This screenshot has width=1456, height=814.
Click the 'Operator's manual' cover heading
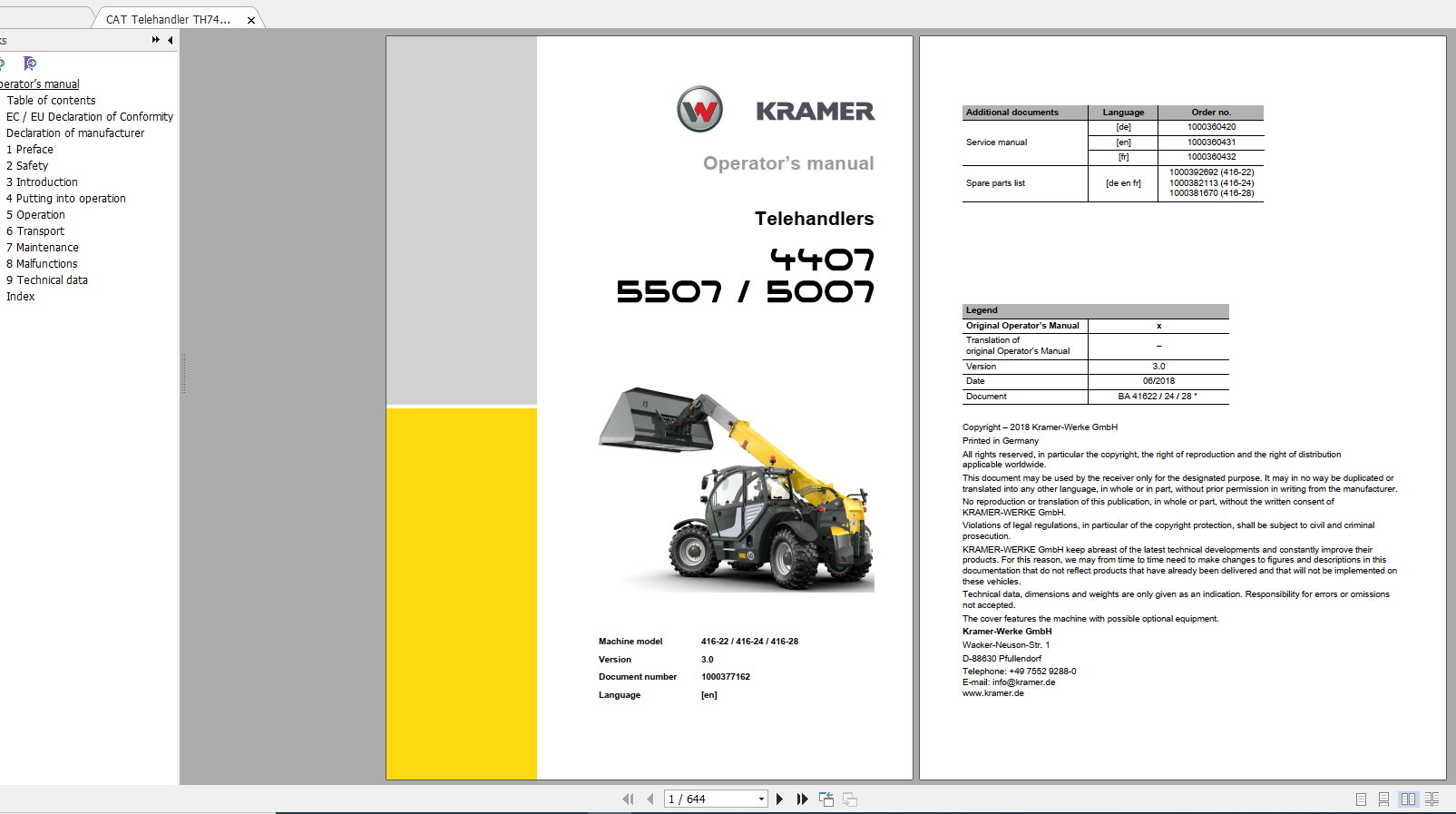pos(788,163)
